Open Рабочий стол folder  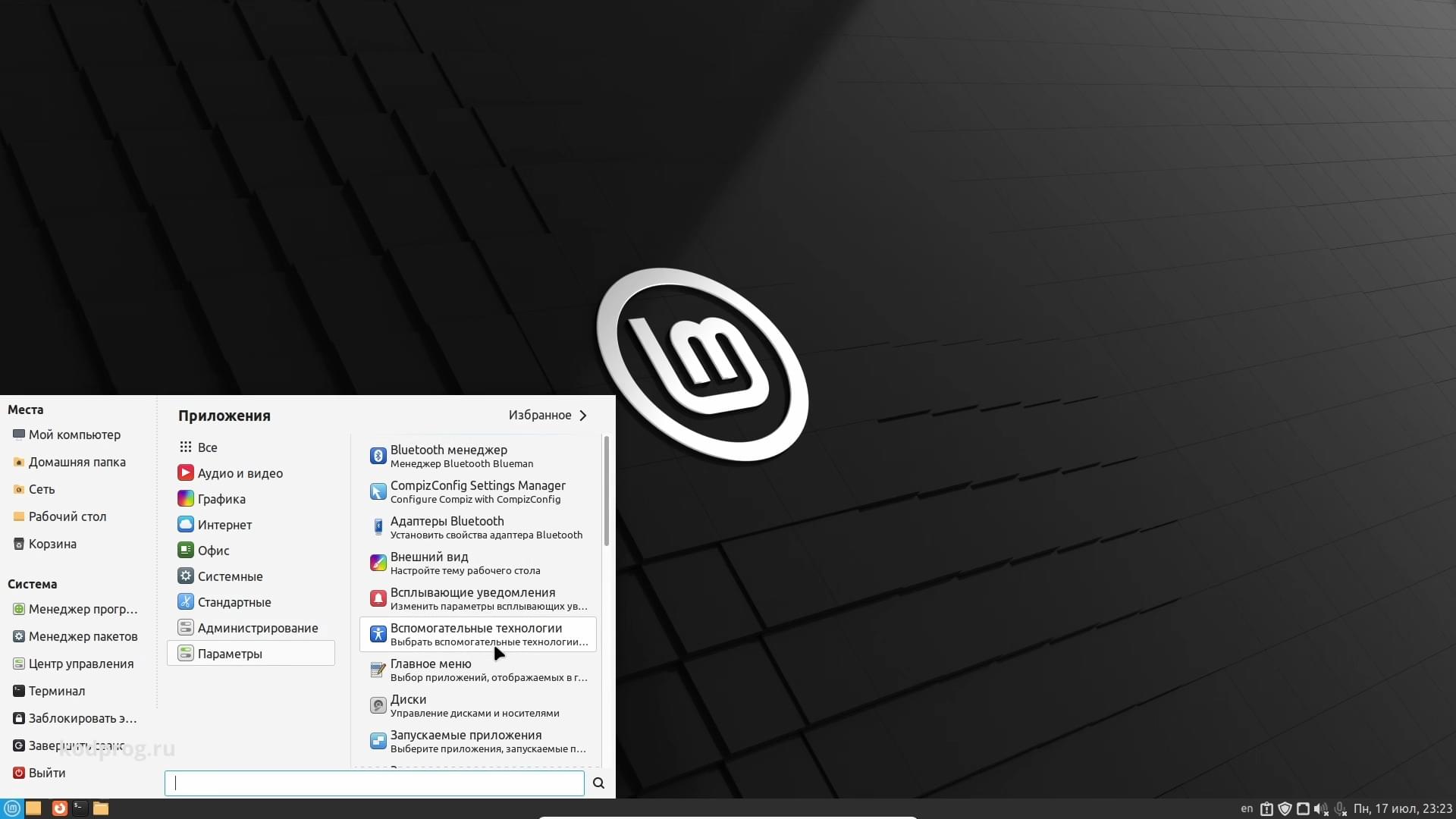[60, 516]
